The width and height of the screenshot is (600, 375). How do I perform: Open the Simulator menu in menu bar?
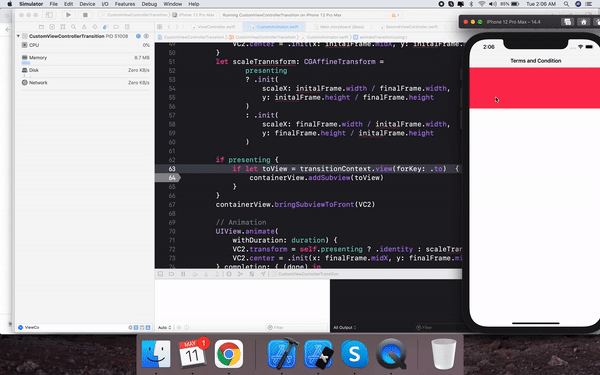[x=31, y=4]
